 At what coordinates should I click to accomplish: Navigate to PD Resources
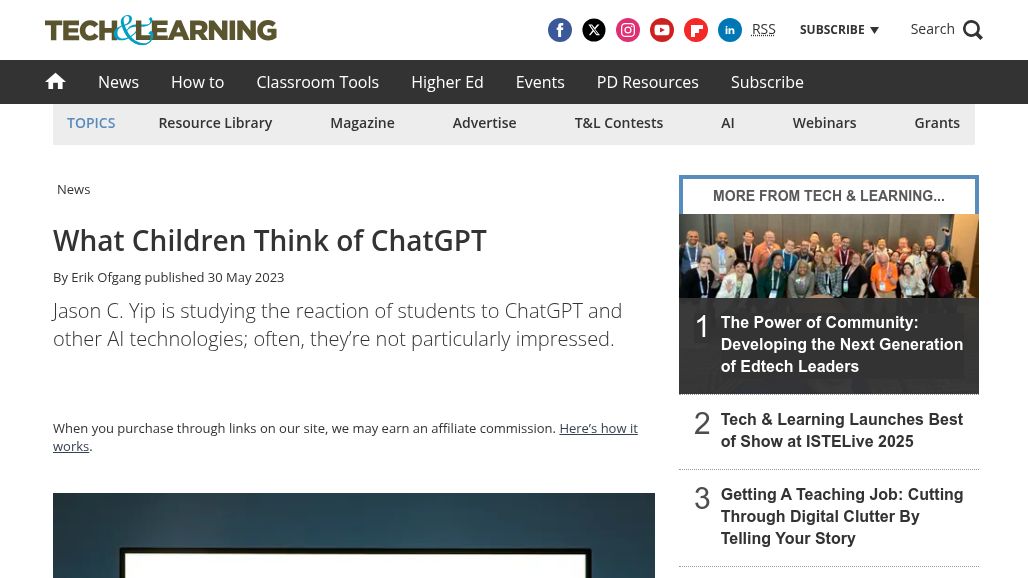tap(648, 82)
